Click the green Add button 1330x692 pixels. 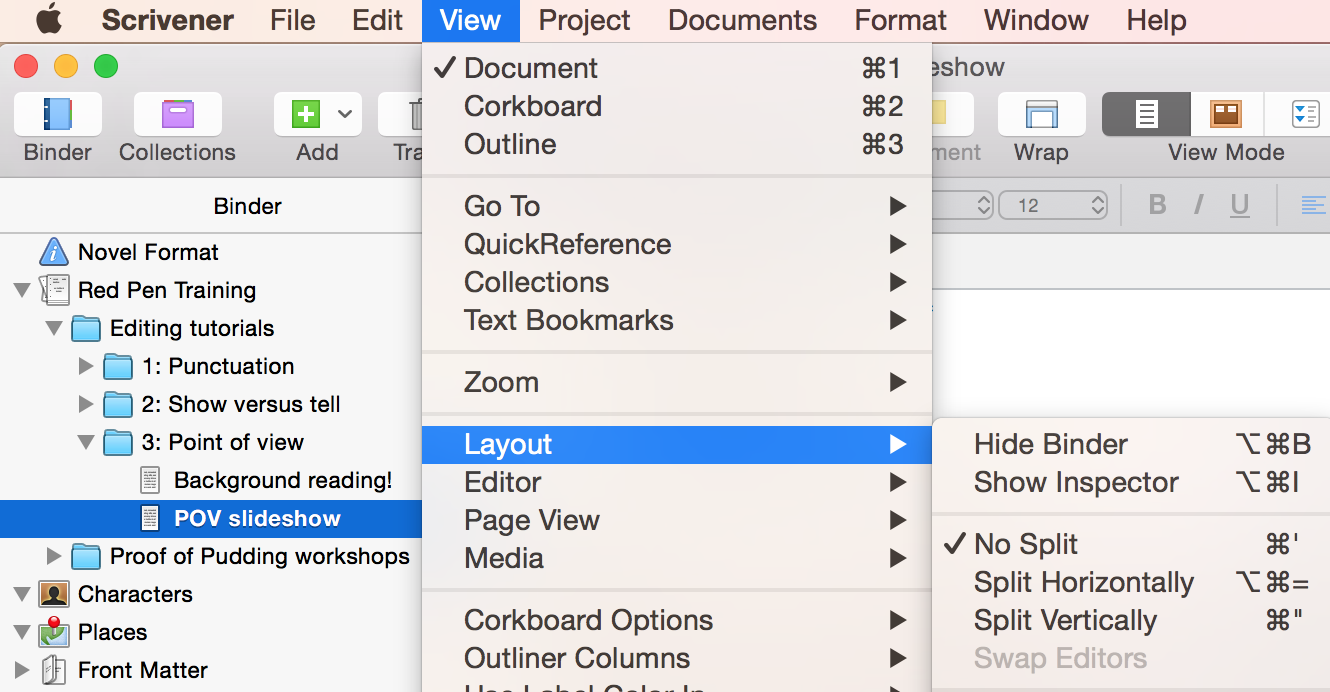pyautogui.click(x=305, y=114)
